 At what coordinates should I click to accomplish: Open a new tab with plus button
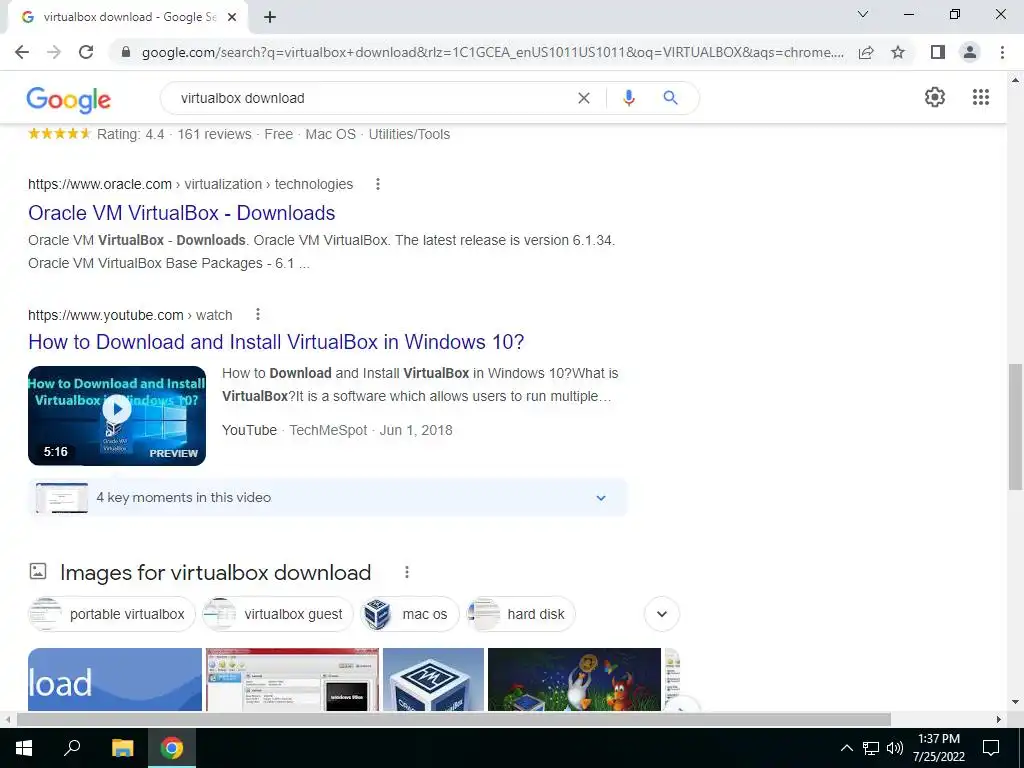click(270, 17)
